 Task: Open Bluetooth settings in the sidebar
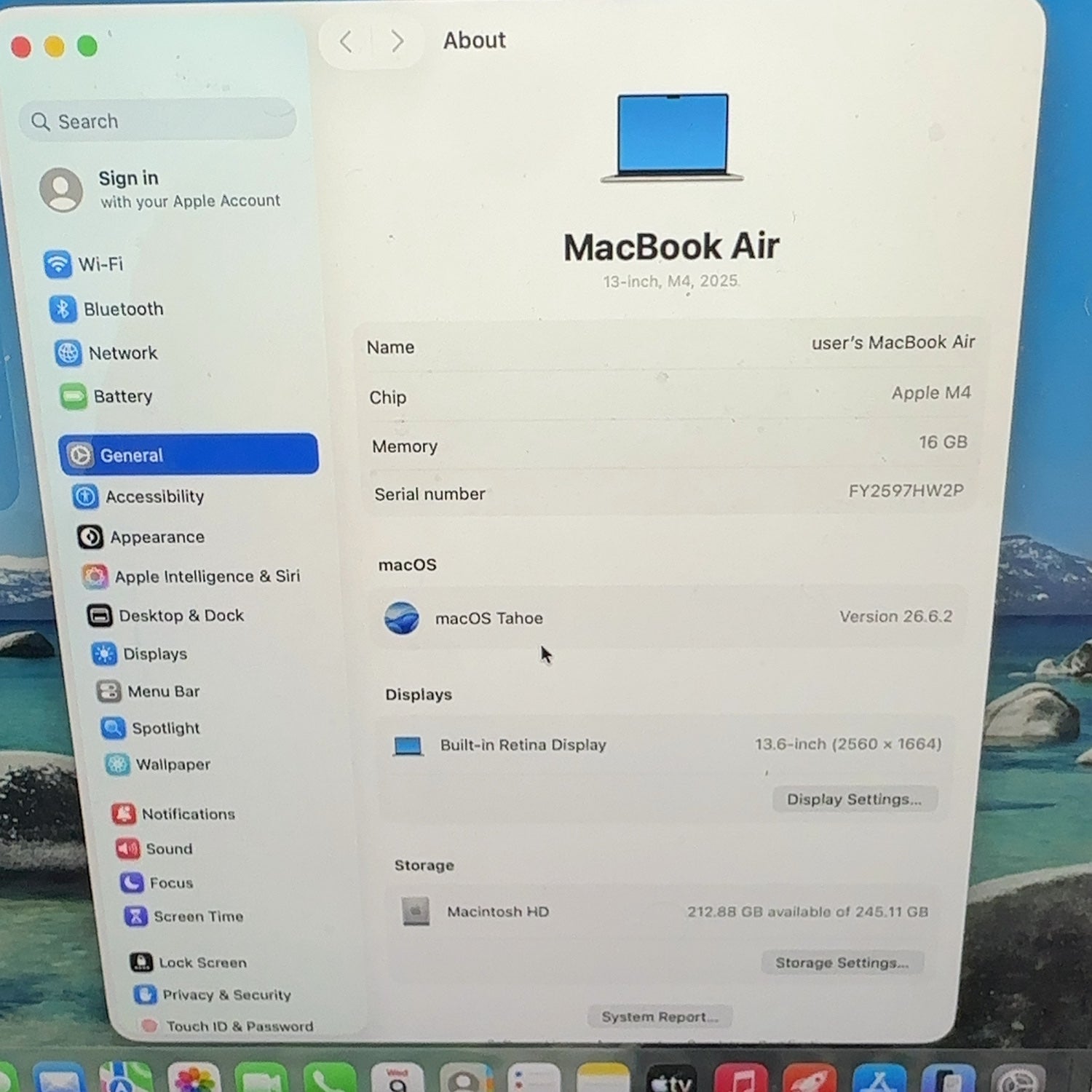pos(106,309)
